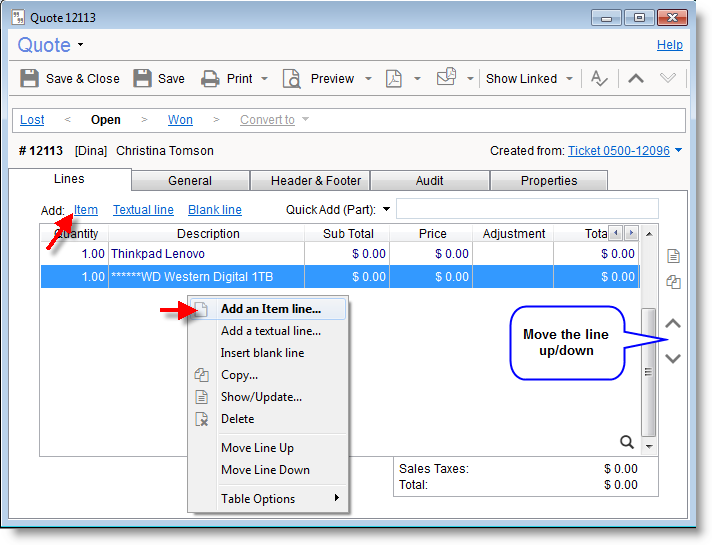Click the Ticket 0500-12096 link
This screenshot has height=545, width=712.
click(x=618, y=151)
